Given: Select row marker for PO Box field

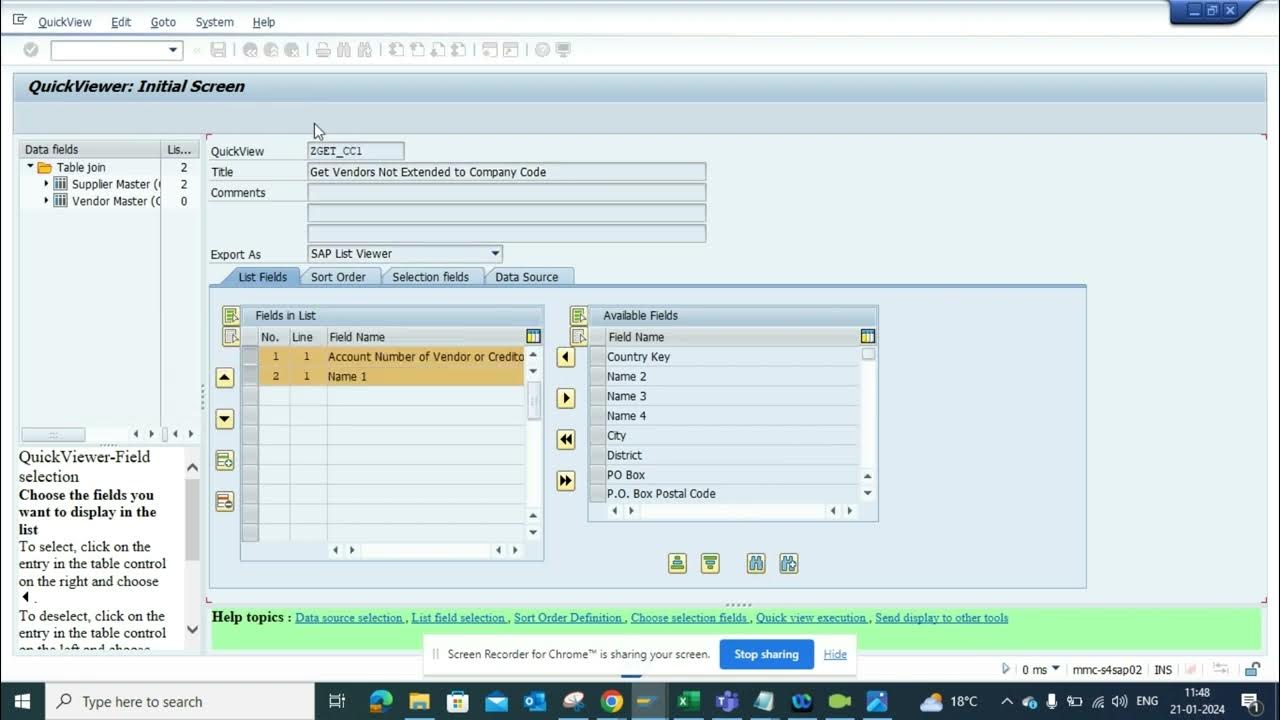Looking at the screenshot, I should point(597,475).
